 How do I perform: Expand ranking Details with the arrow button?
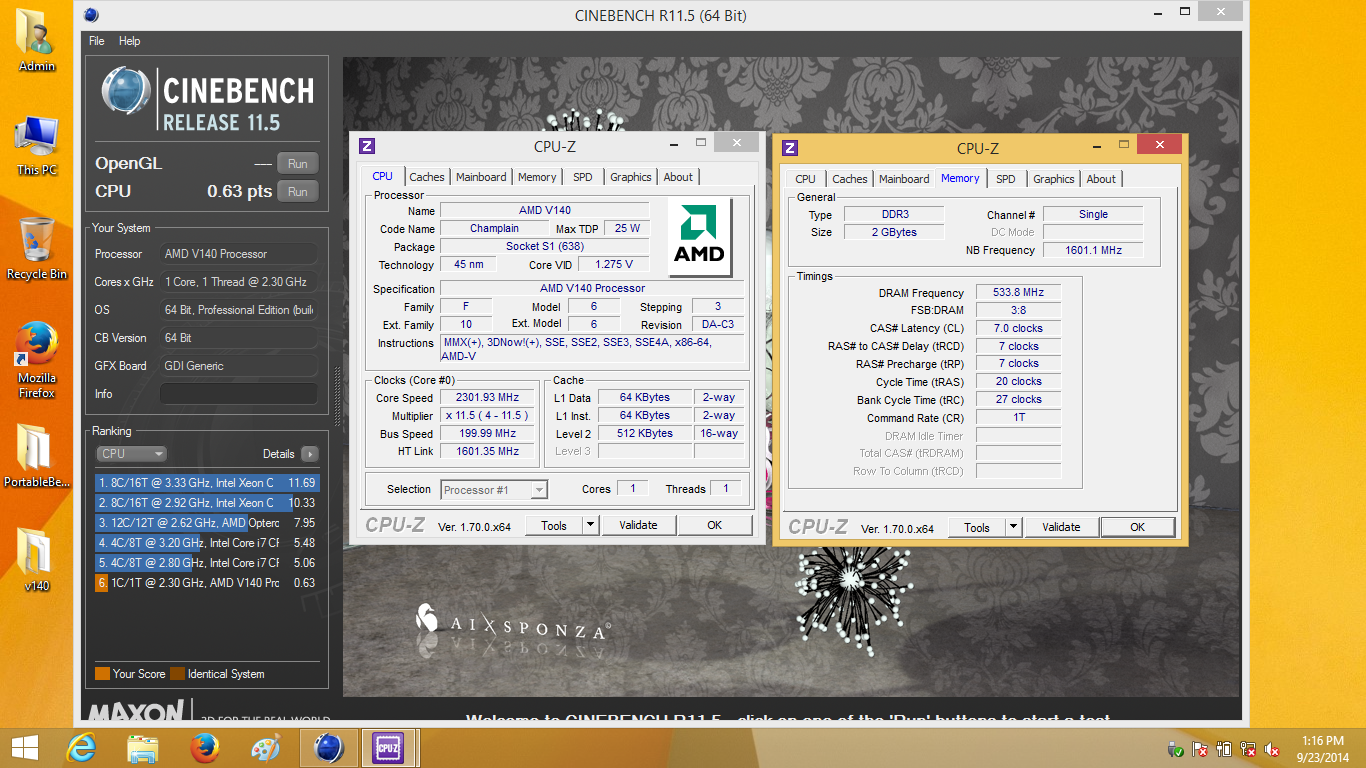[310, 454]
